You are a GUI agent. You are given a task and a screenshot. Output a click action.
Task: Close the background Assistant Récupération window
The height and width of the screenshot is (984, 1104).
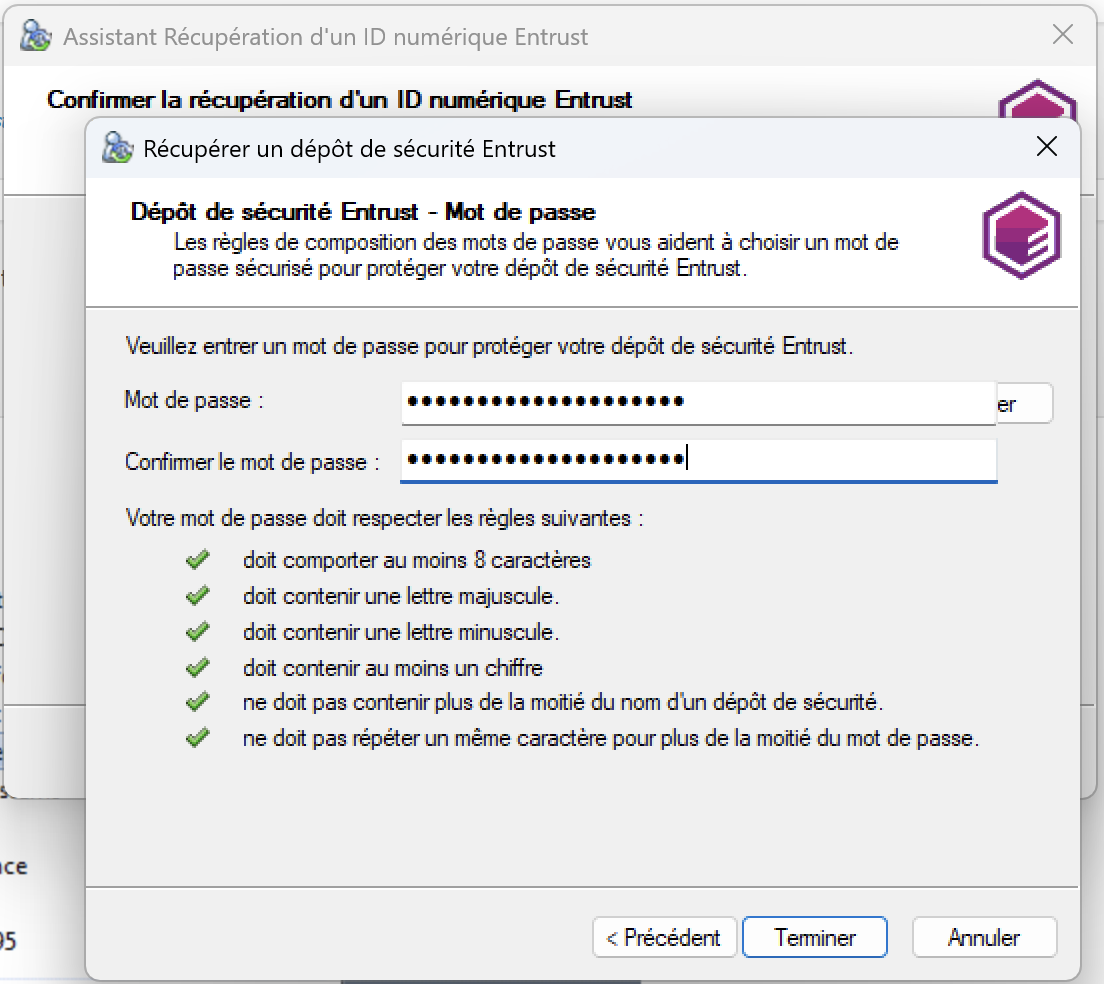click(x=1063, y=36)
